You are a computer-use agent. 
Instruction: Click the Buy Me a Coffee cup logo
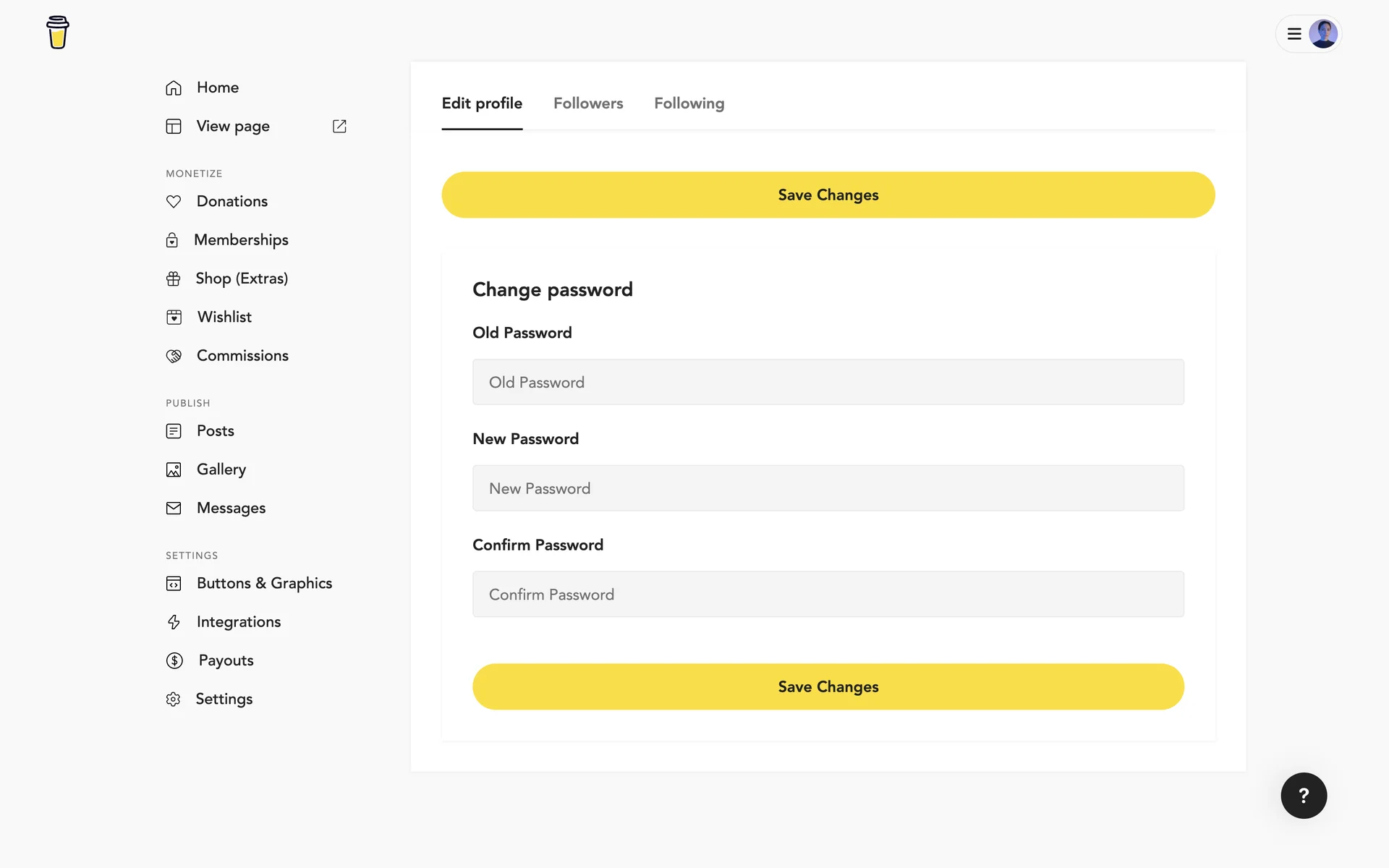click(58, 33)
